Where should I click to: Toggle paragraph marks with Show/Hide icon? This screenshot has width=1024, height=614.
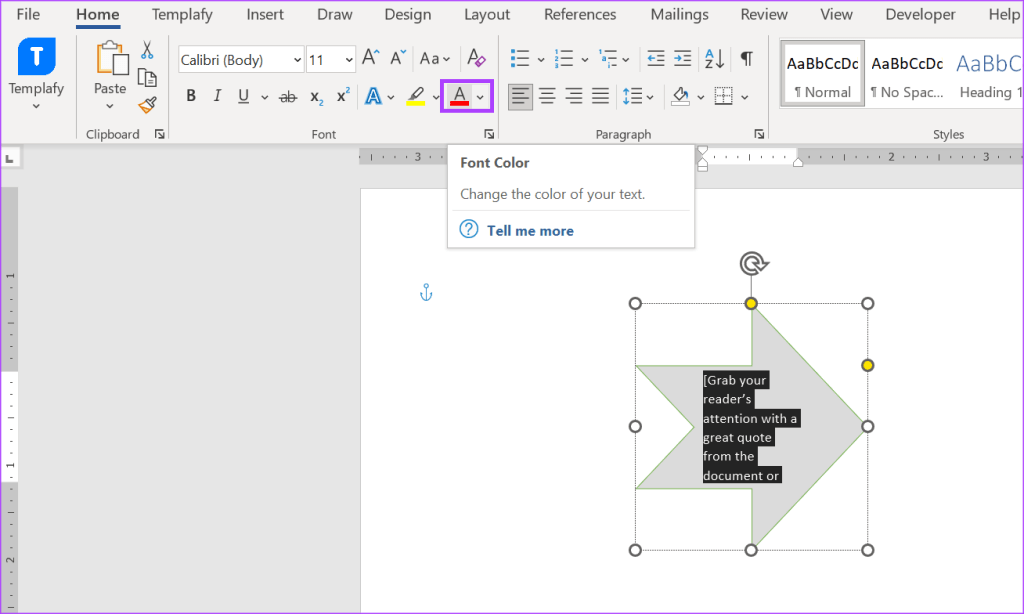click(745, 59)
